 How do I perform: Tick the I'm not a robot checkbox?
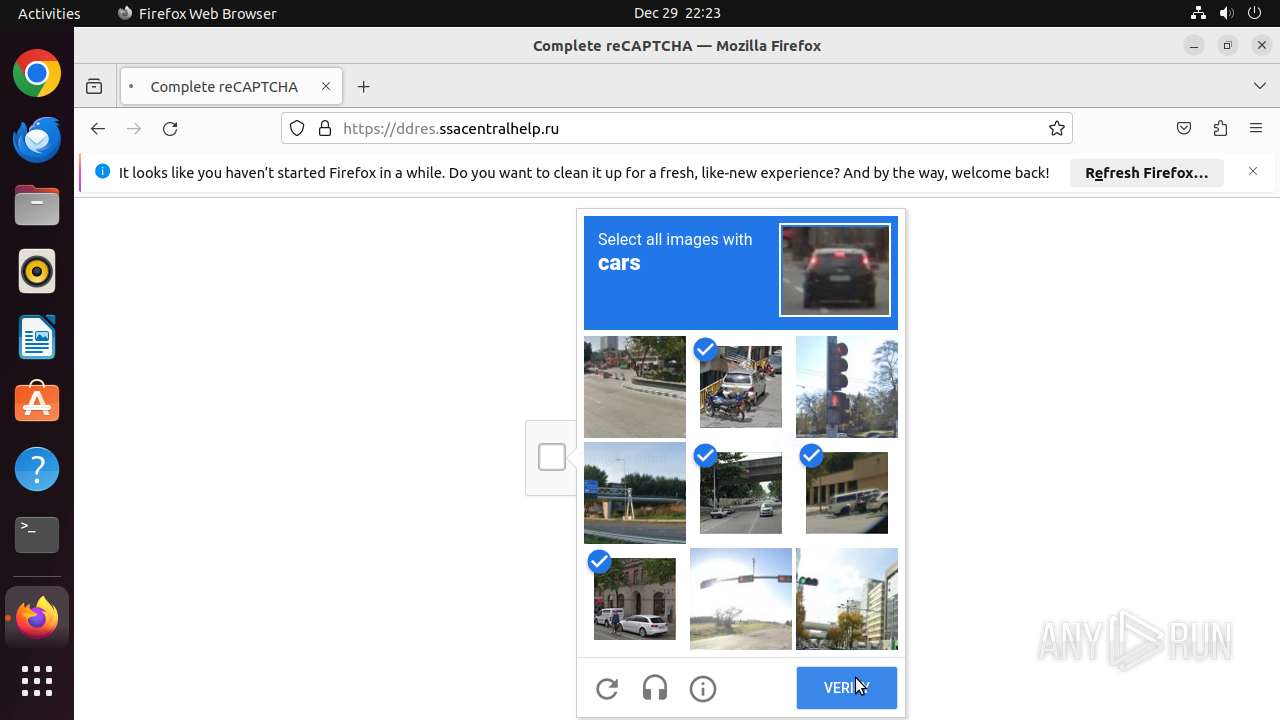552,457
